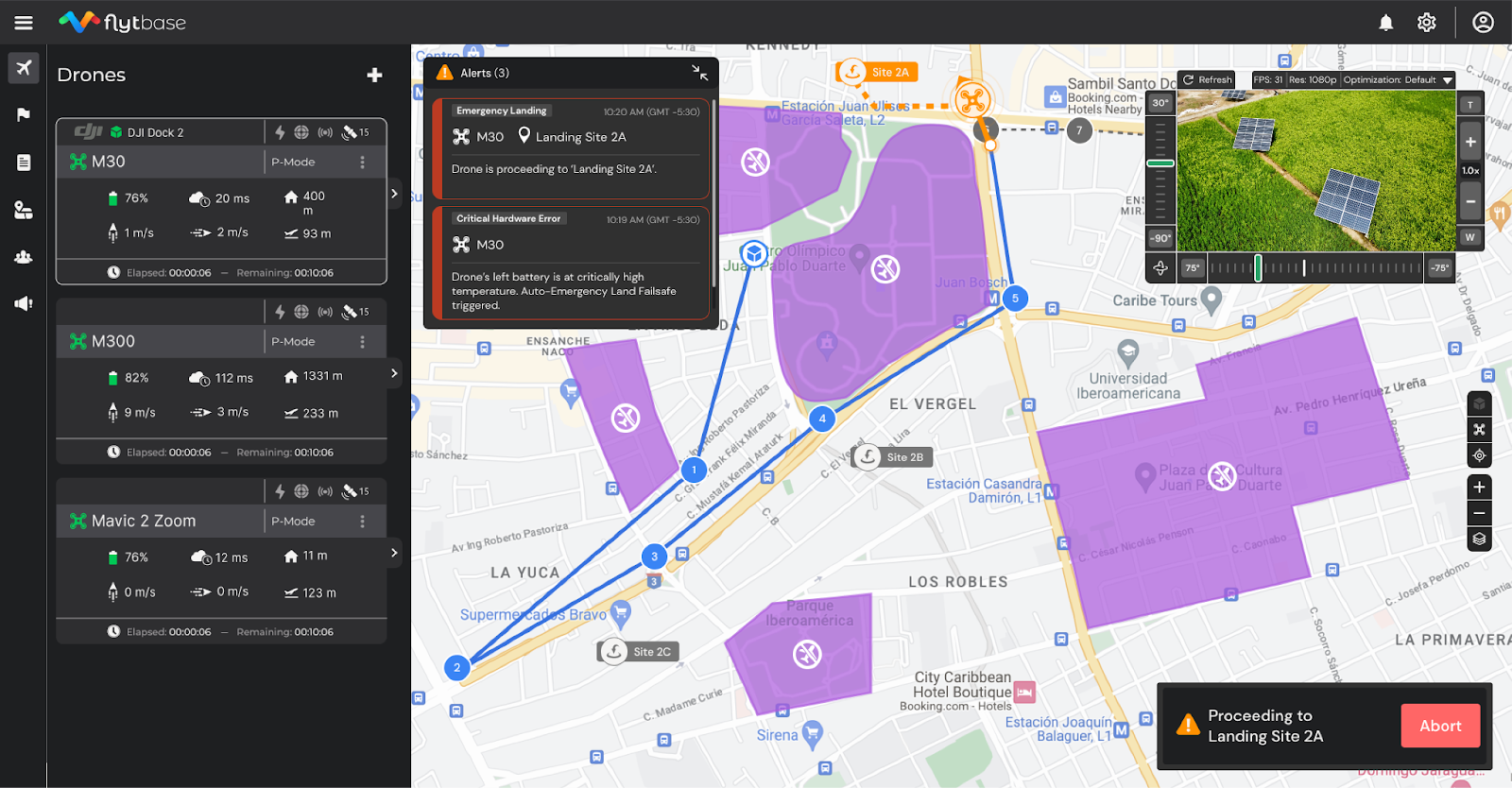Open the user account profile icon

pyautogui.click(x=1484, y=23)
